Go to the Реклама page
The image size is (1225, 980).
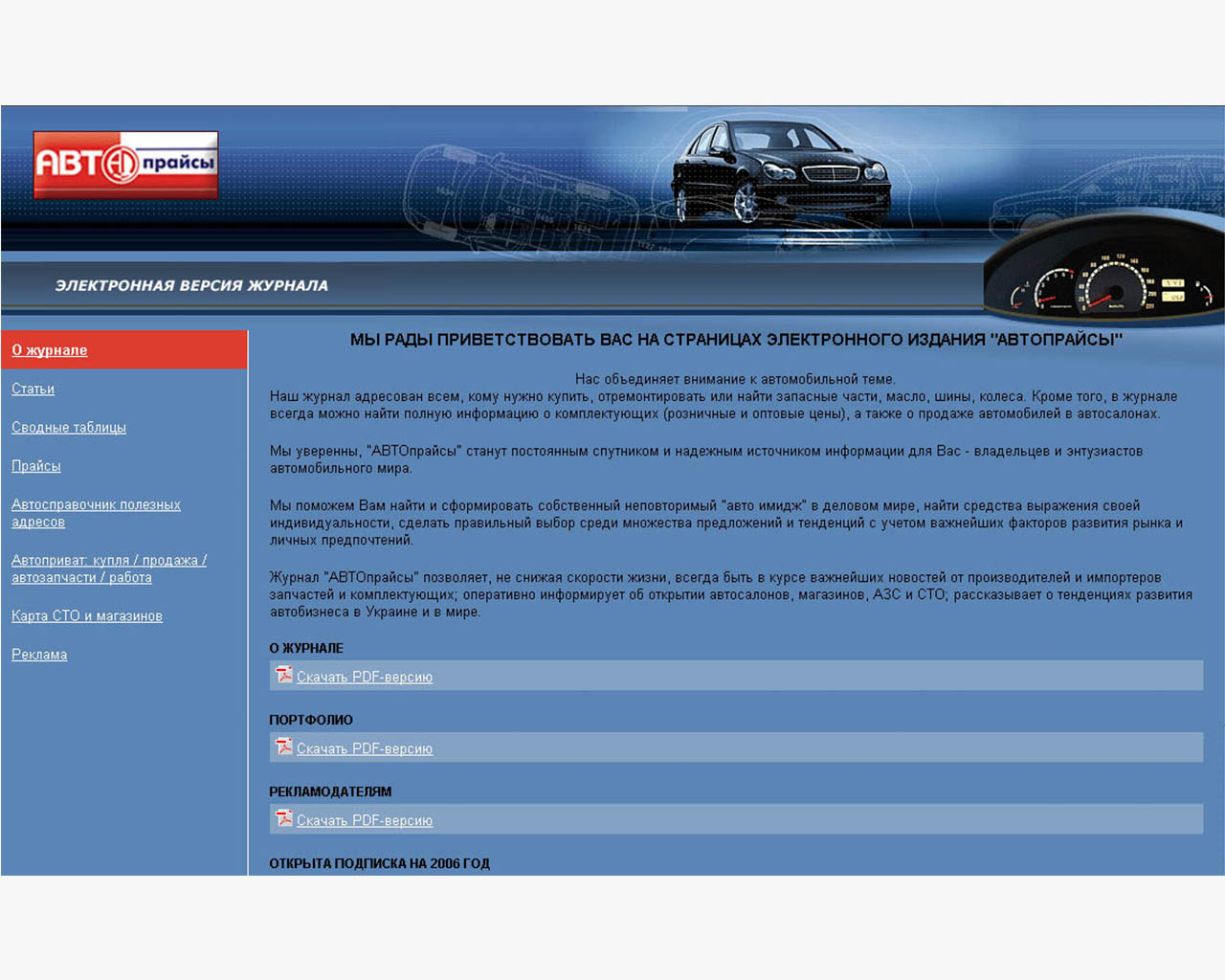pos(39,655)
